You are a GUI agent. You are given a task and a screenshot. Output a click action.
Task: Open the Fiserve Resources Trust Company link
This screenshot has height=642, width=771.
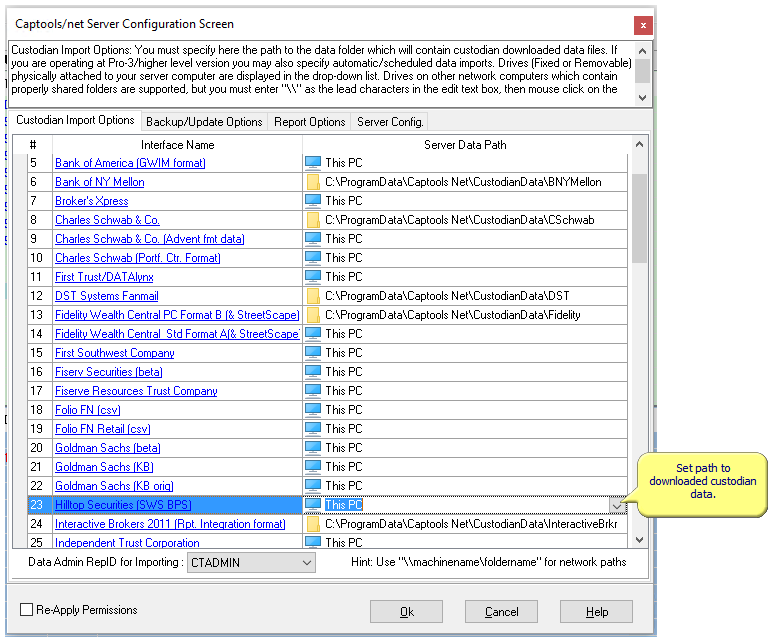pos(136,391)
